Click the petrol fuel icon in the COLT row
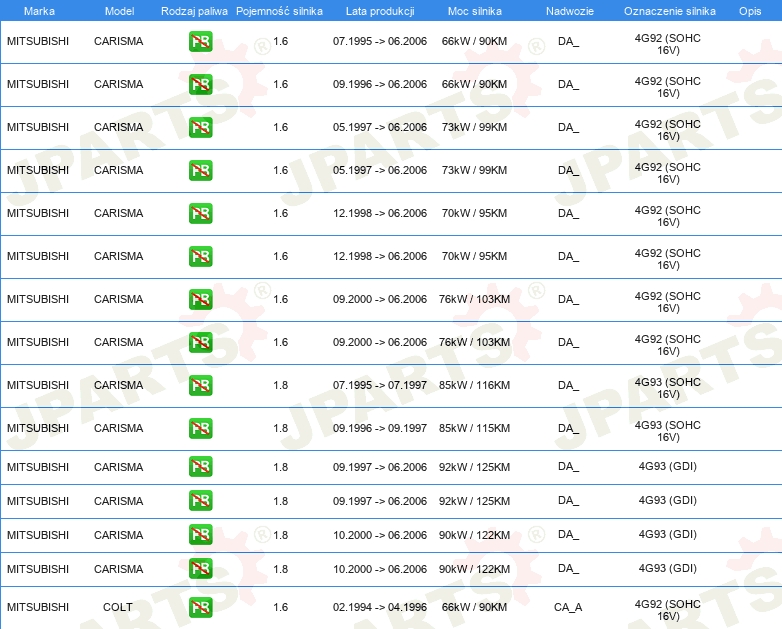Viewport: 782px width, 629px height. coord(200,607)
